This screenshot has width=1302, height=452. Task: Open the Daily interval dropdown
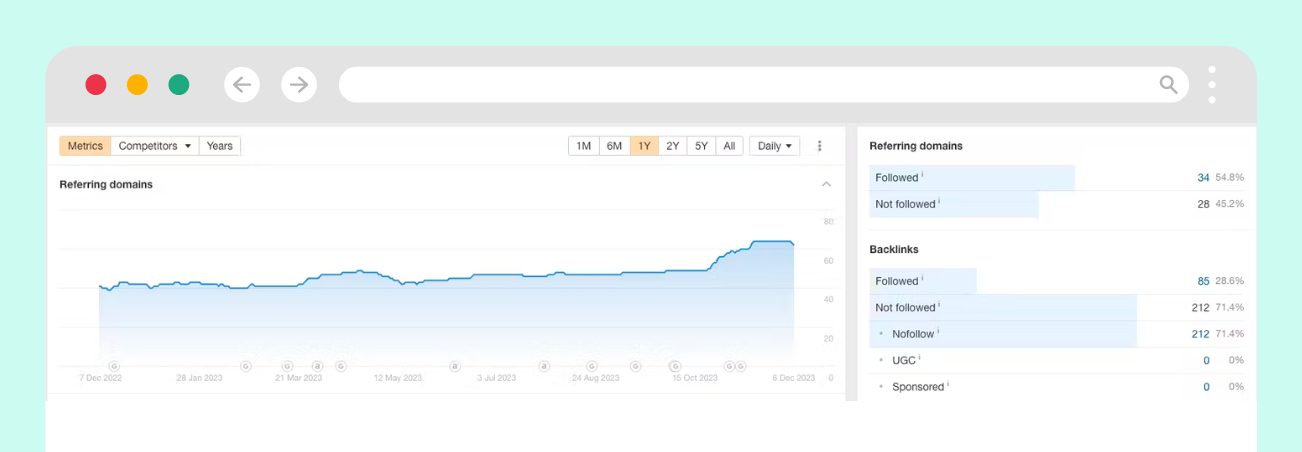[x=774, y=146]
